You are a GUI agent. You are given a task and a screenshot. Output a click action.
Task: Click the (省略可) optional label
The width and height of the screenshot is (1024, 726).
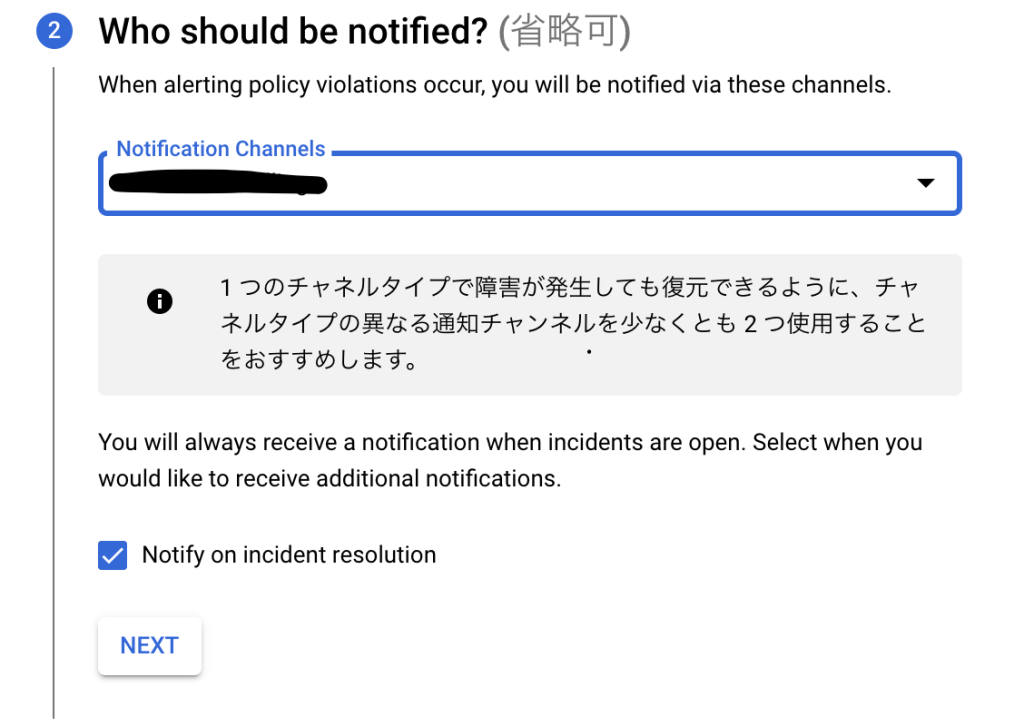(564, 31)
